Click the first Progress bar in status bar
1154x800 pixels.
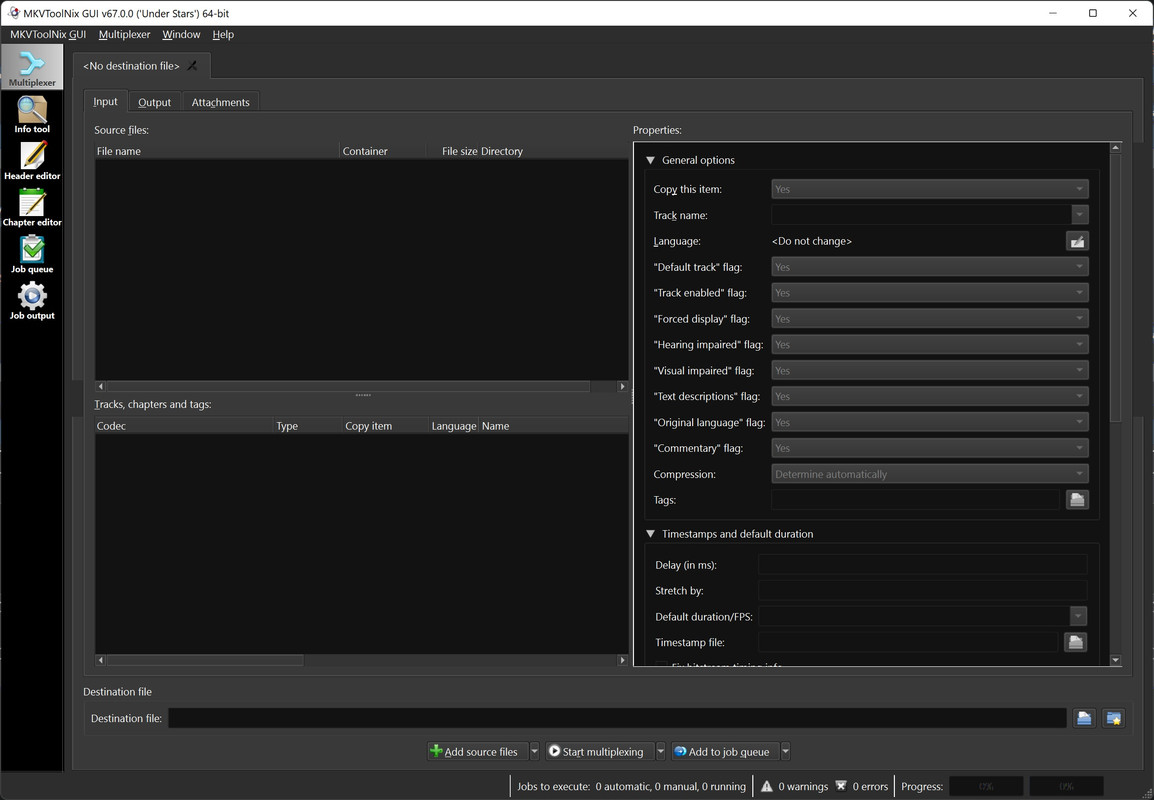click(986, 786)
